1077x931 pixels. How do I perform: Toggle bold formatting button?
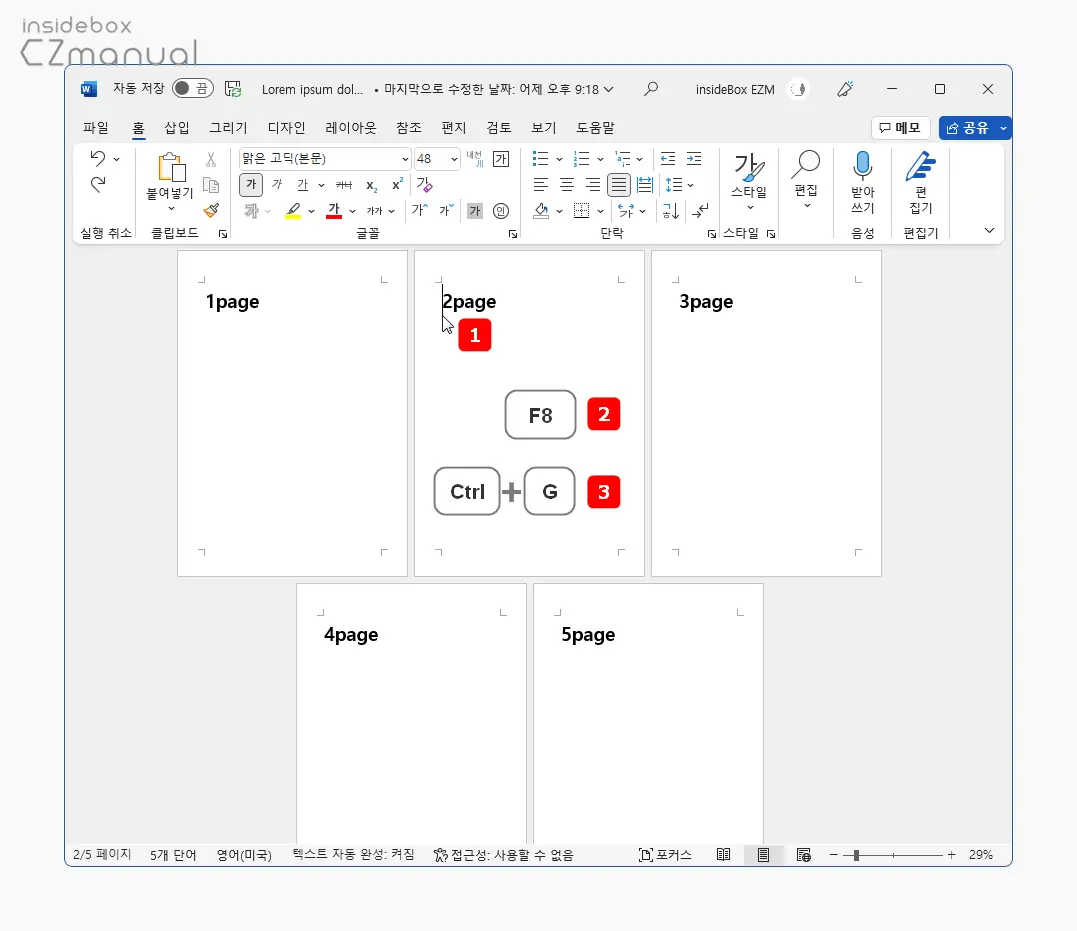coord(251,185)
